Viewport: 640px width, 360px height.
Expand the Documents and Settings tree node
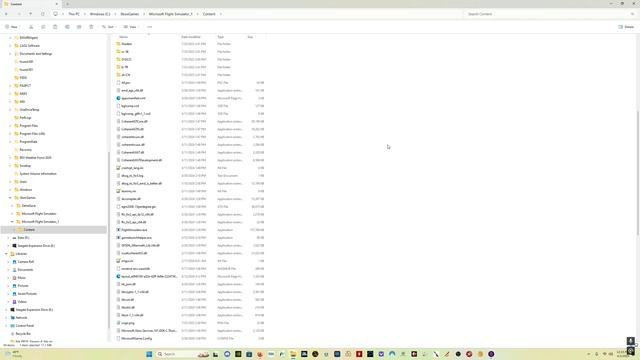click(x=10, y=54)
